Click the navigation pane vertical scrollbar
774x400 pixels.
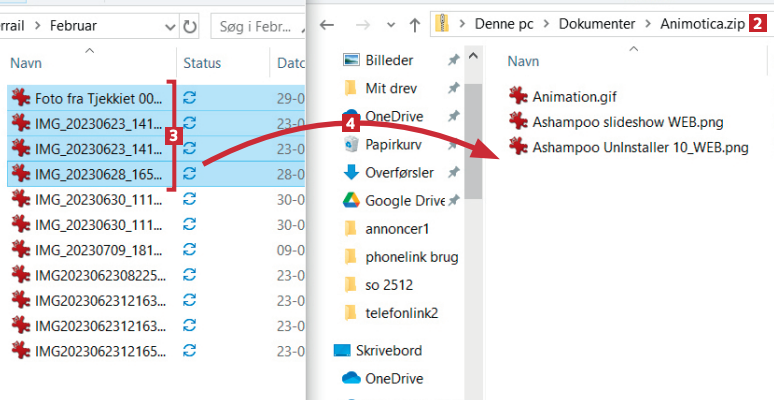(x=474, y=150)
